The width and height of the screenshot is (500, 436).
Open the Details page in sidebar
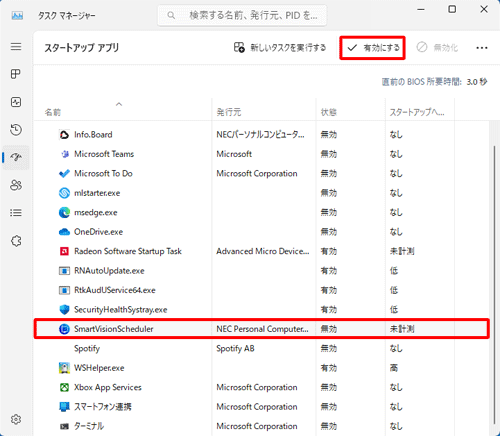pos(16,213)
